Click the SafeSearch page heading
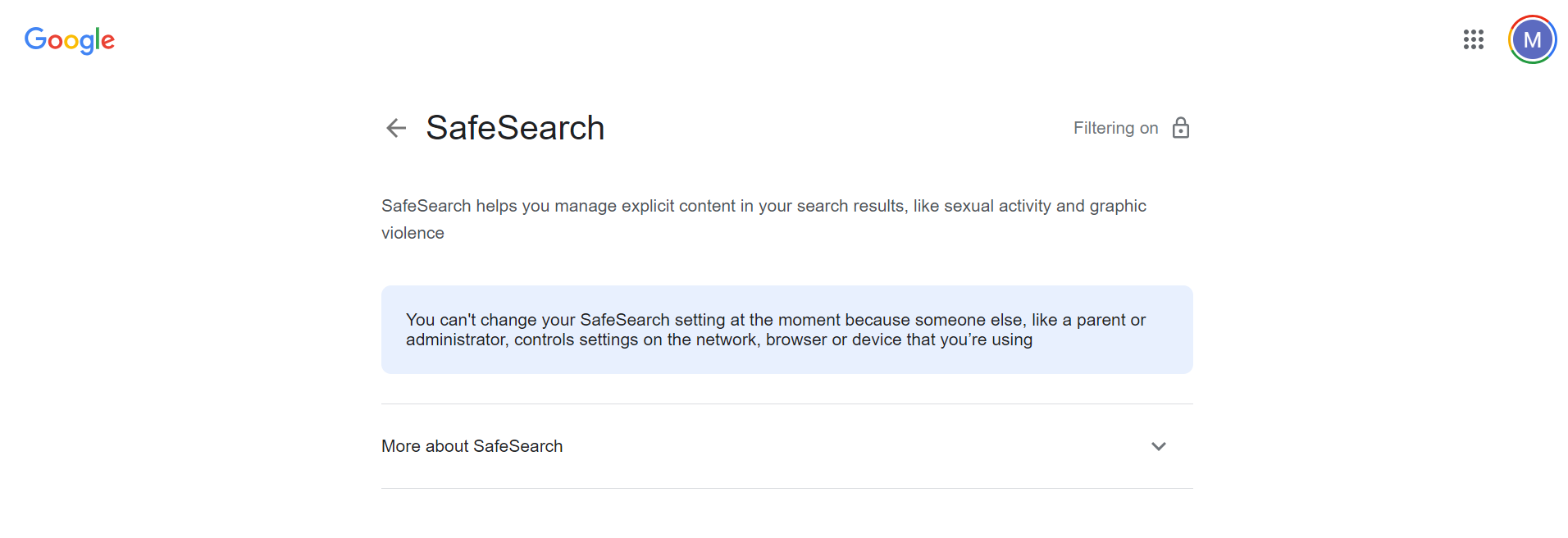The image size is (1568, 538). pyautogui.click(x=515, y=128)
